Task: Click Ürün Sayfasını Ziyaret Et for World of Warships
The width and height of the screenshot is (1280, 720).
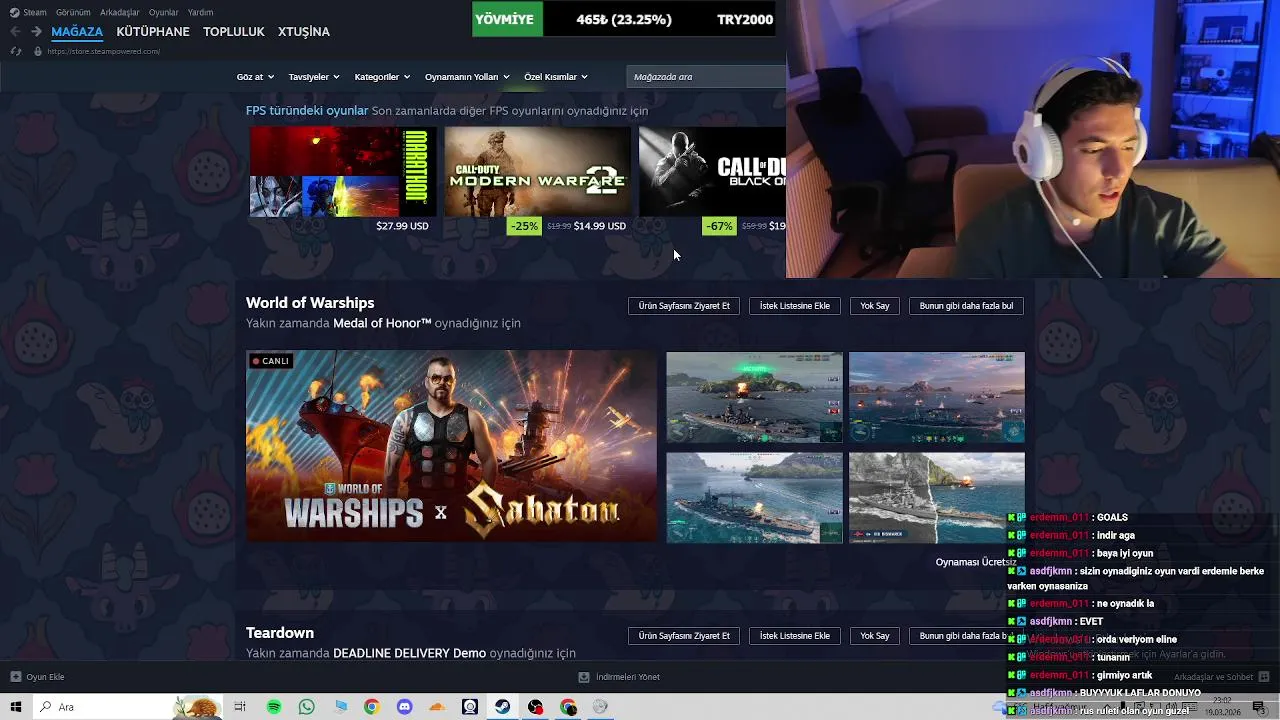Action: (x=684, y=306)
